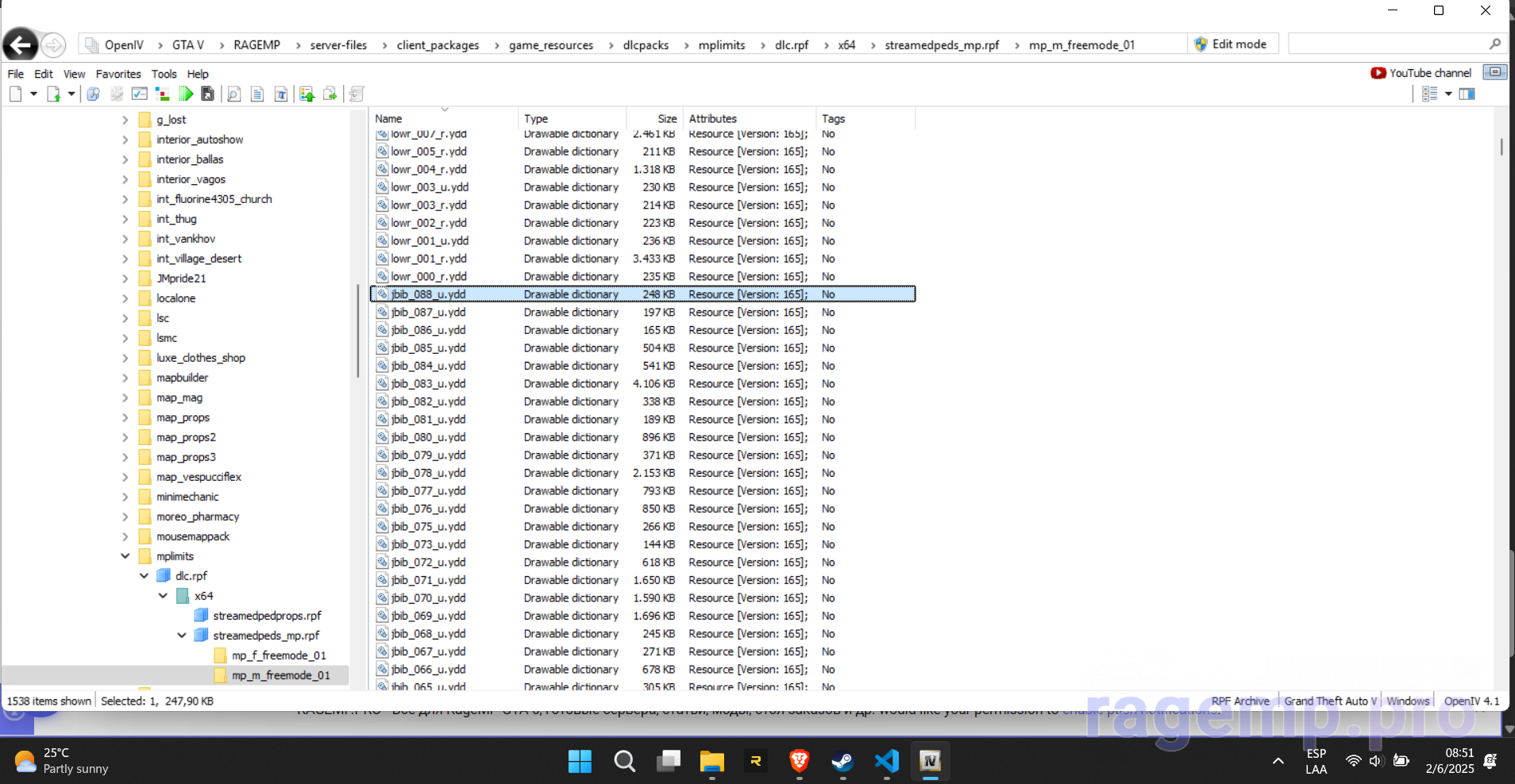1515x784 pixels.
Task: Click the black shortcut file toolbar icon
Action: point(207,94)
